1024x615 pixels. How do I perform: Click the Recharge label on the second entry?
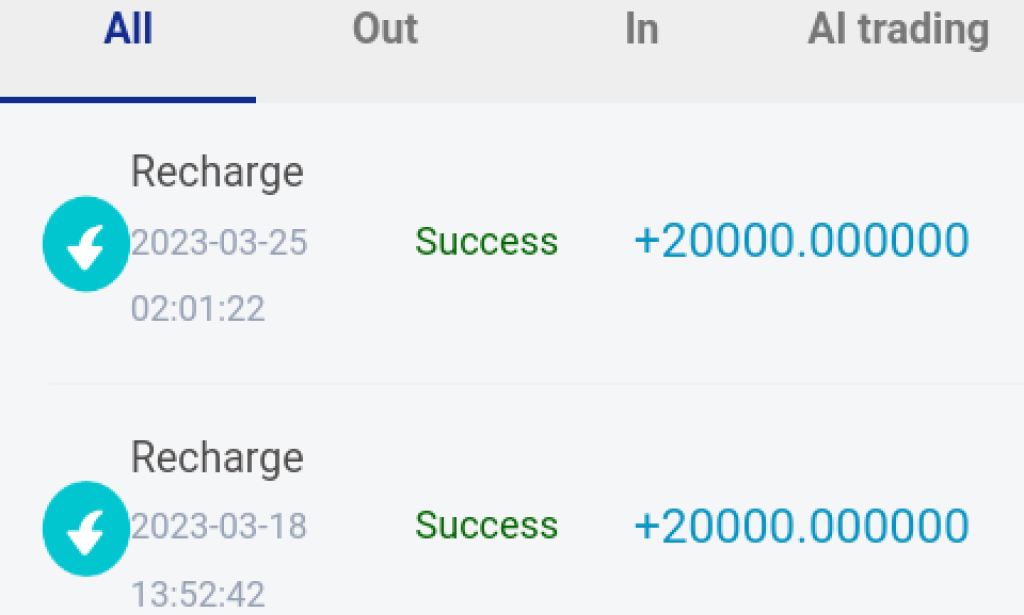[x=216, y=457]
